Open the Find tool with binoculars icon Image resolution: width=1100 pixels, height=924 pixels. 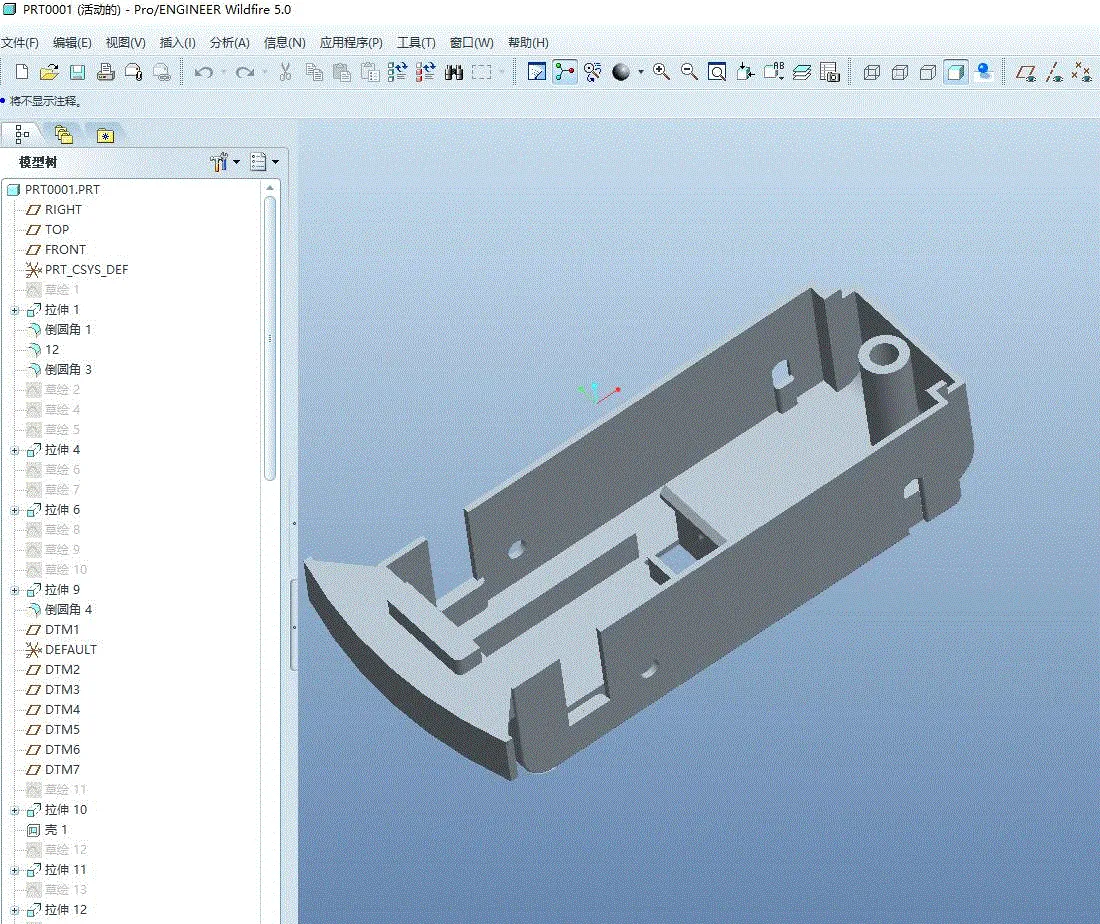(454, 72)
